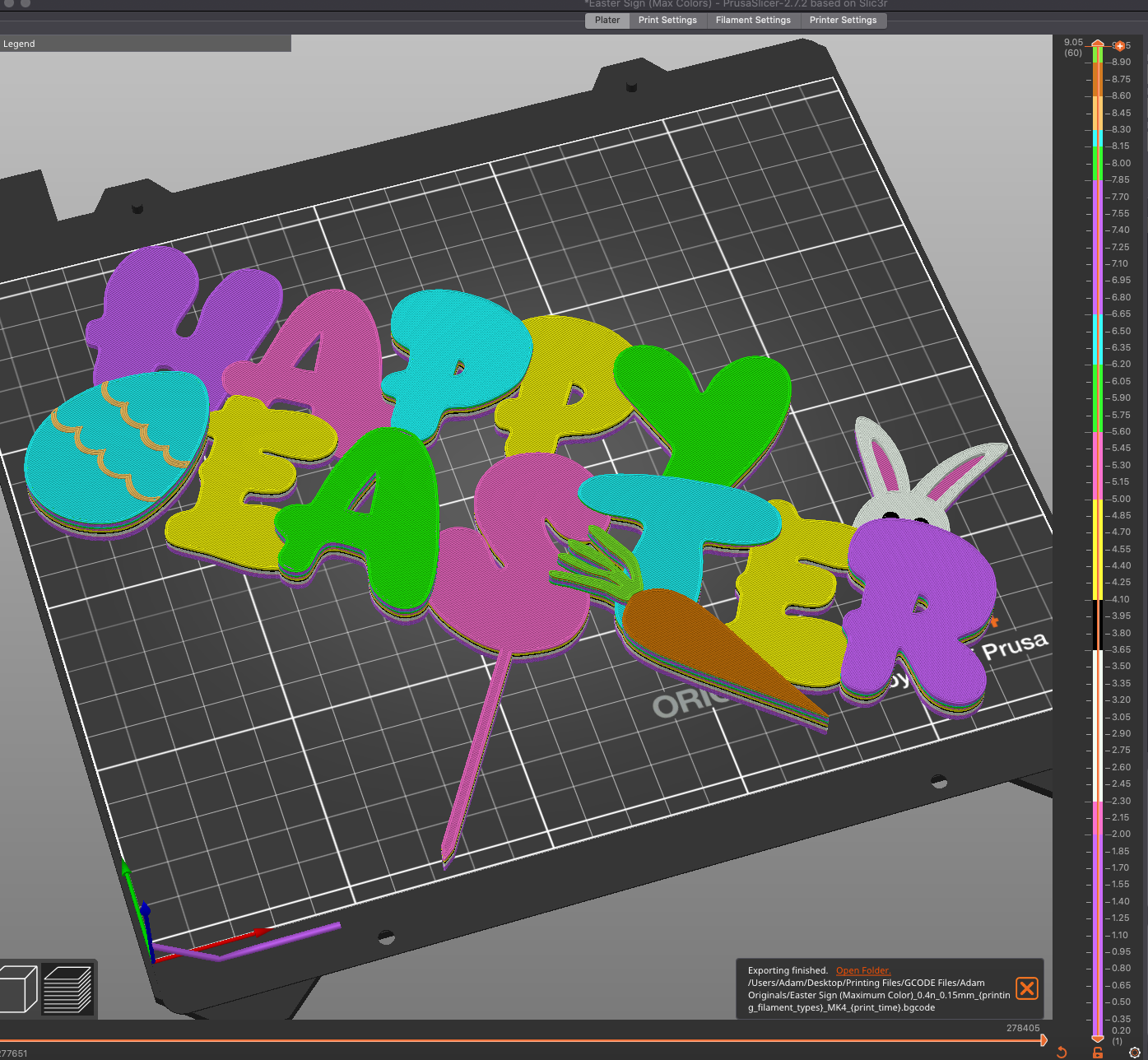The height and width of the screenshot is (1060, 1148).
Task: Click the 8.00 height mark on the layer ruler
Action: click(1121, 163)
